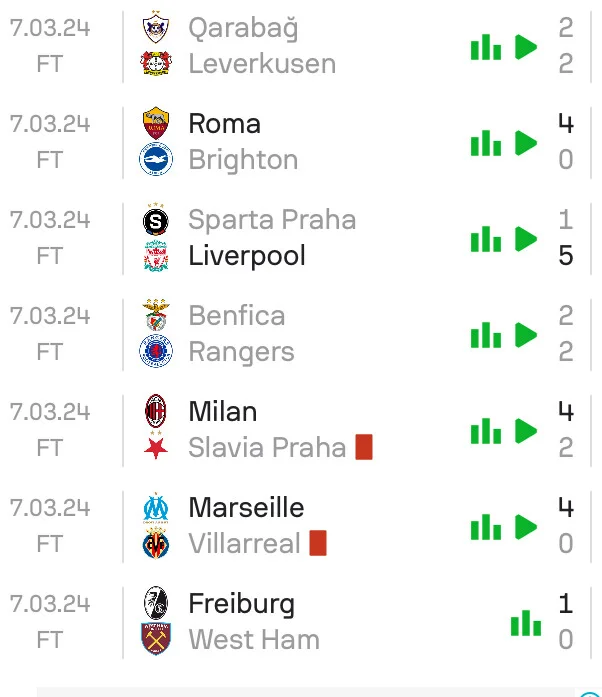Click the Marseille club badge

[x=156, y=508]
